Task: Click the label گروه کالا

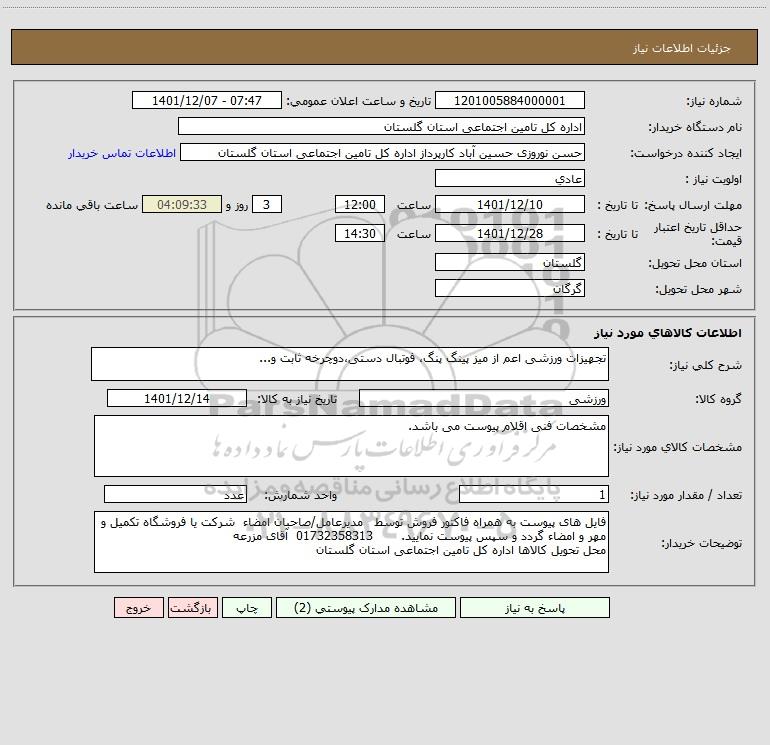Action: point(719,399)
